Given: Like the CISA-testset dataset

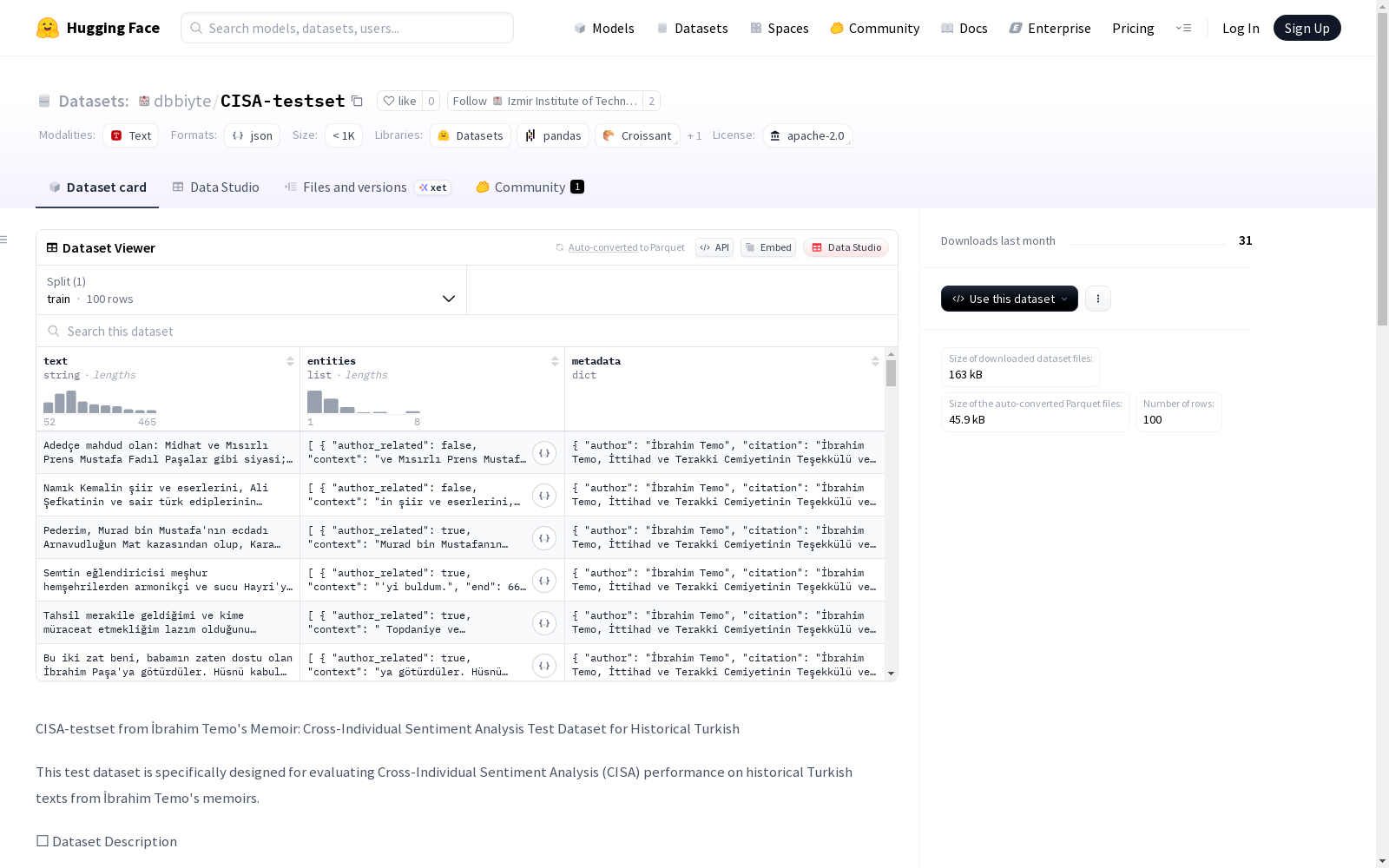Looking at the screenshot, I should coord(400,101).
